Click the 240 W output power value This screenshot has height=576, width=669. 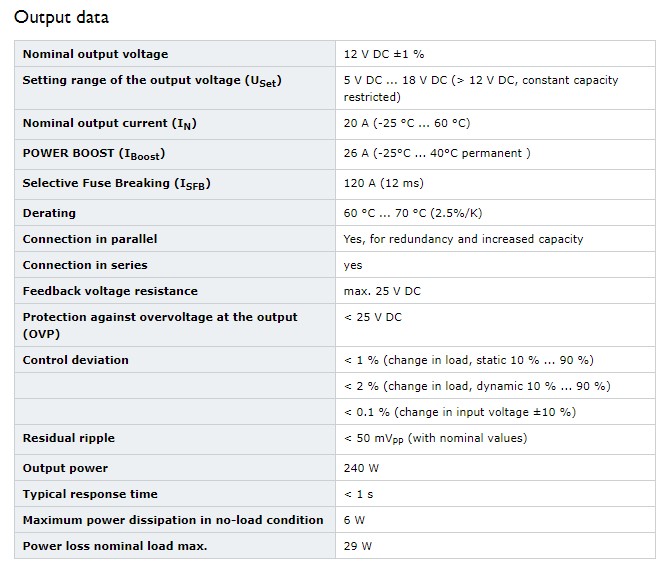(361, 468)
